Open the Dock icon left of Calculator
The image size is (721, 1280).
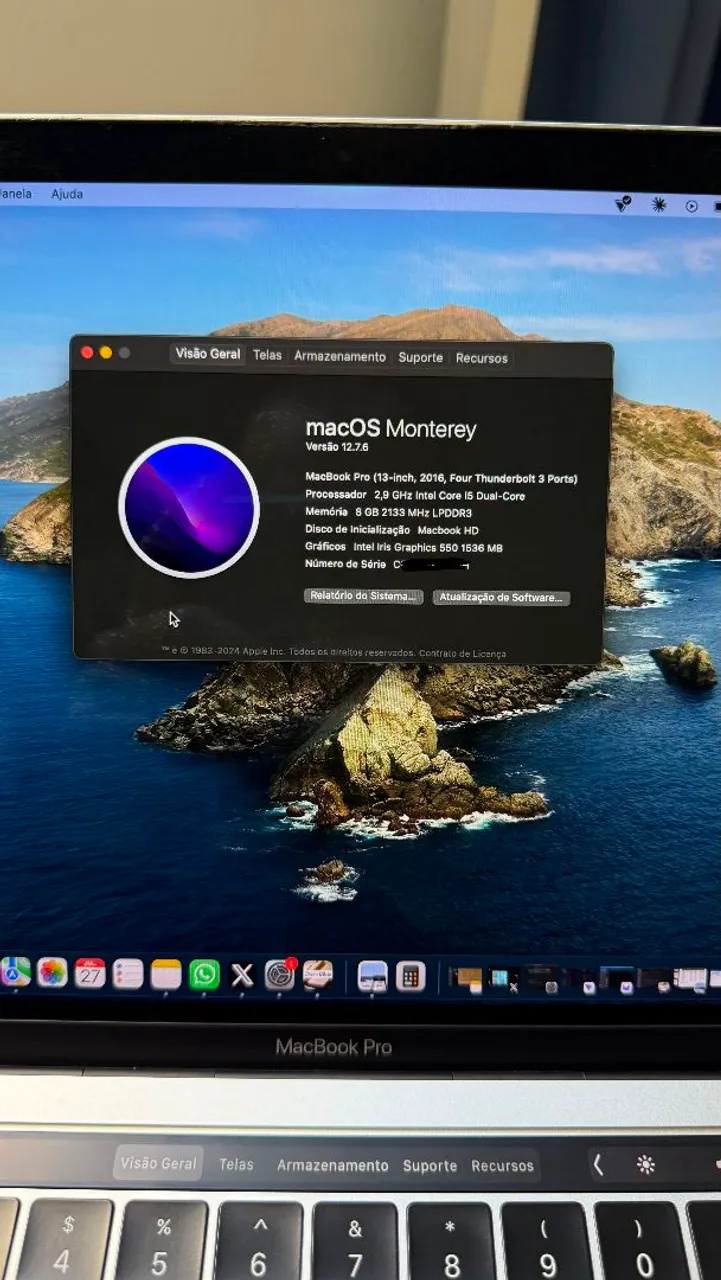[373, 976]
